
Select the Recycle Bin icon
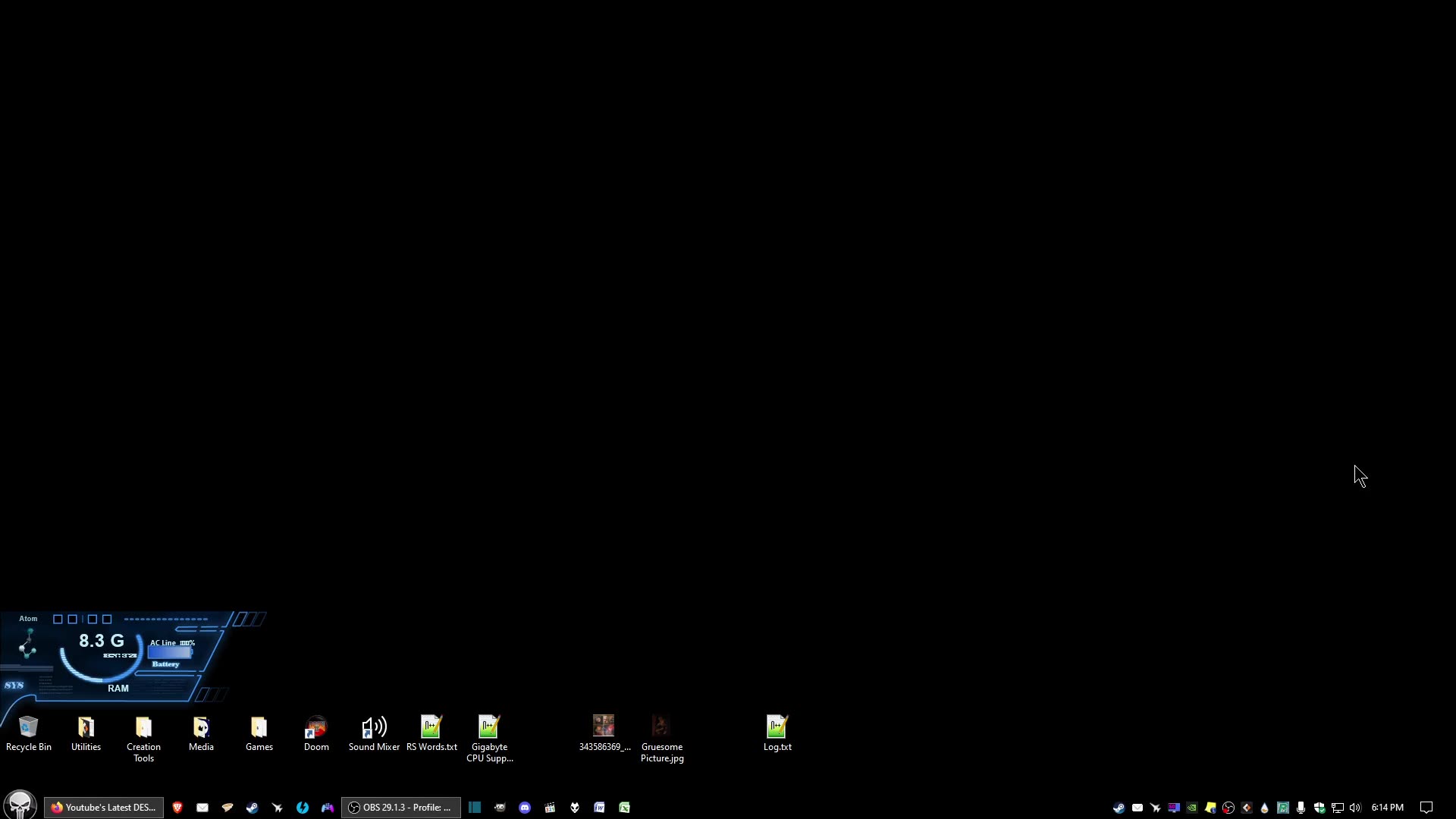[28, 728]
